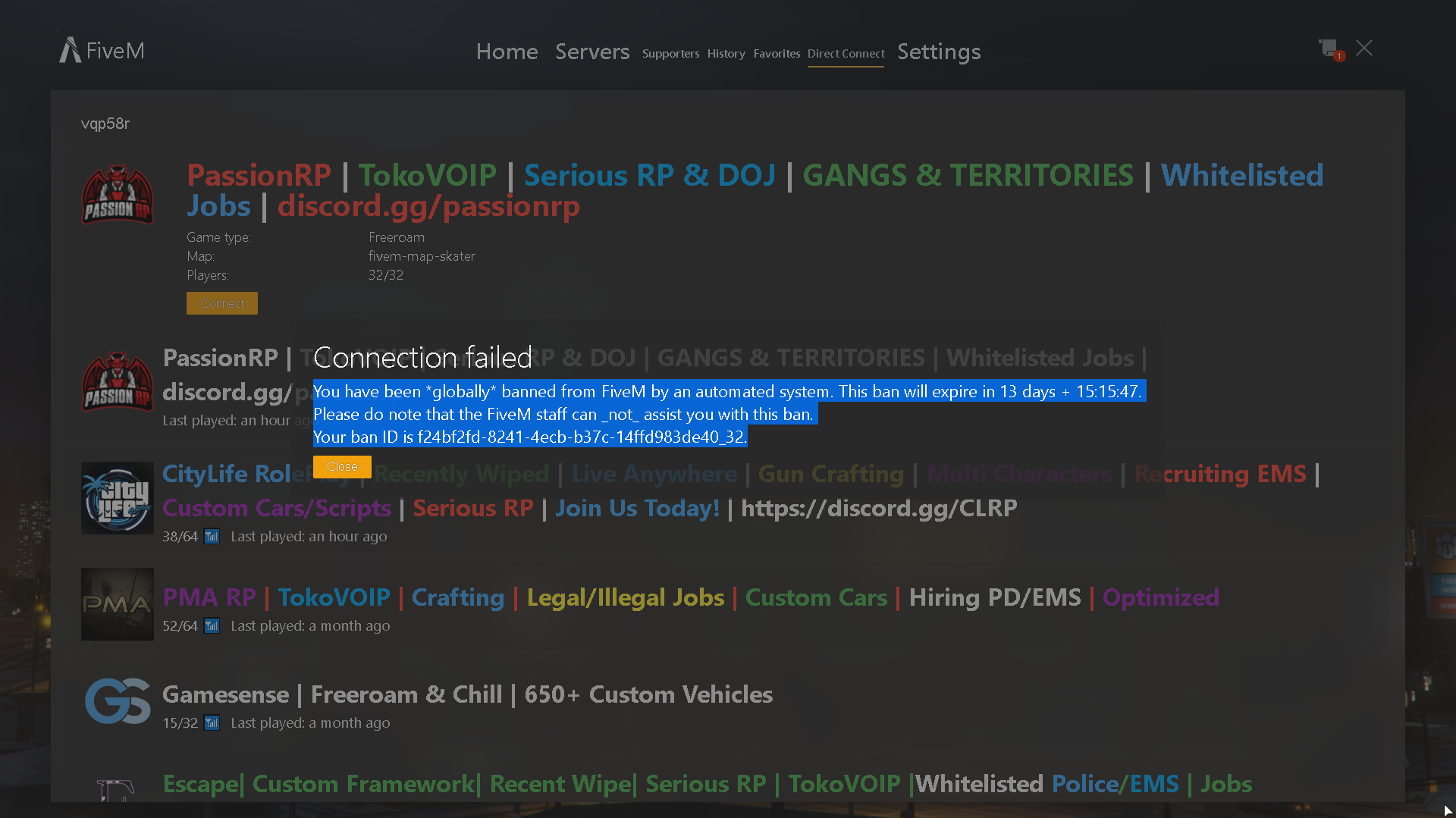1456x818 pixels.
Task: Open the CityLife Roleplay server logo
Action: coord(118,498)
